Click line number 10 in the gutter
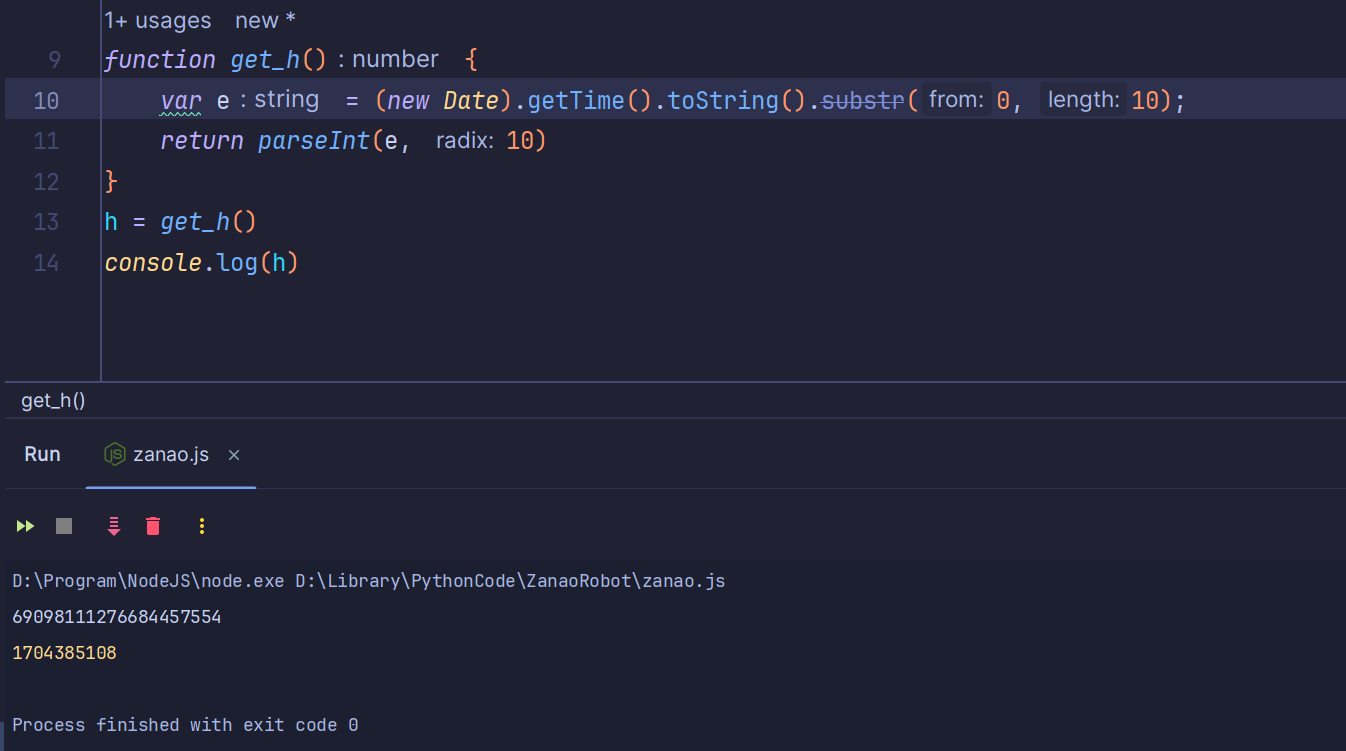The height and width of the screenshot is (751, 1346). (46, 101)
